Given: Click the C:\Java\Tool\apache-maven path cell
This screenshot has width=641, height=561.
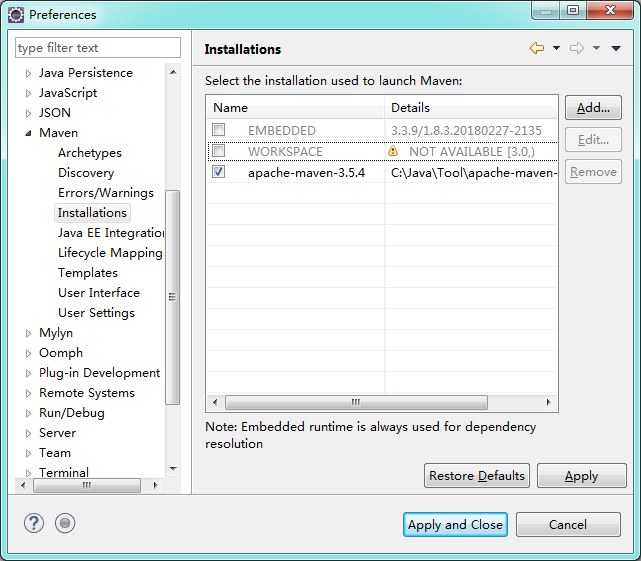Looking at the screenshot, I should point(474,173).
